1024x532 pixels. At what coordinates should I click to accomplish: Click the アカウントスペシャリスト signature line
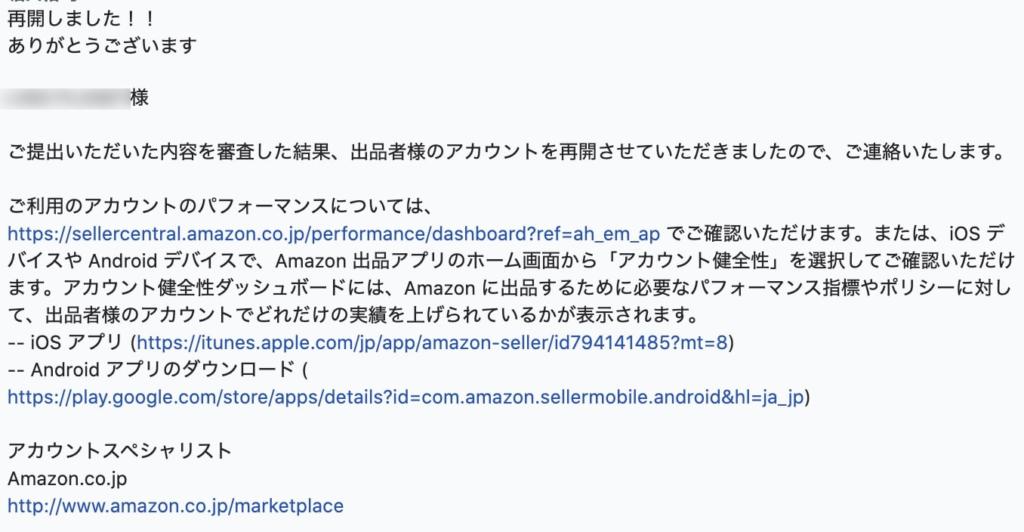pyautogui.click(x=120, y=451)
